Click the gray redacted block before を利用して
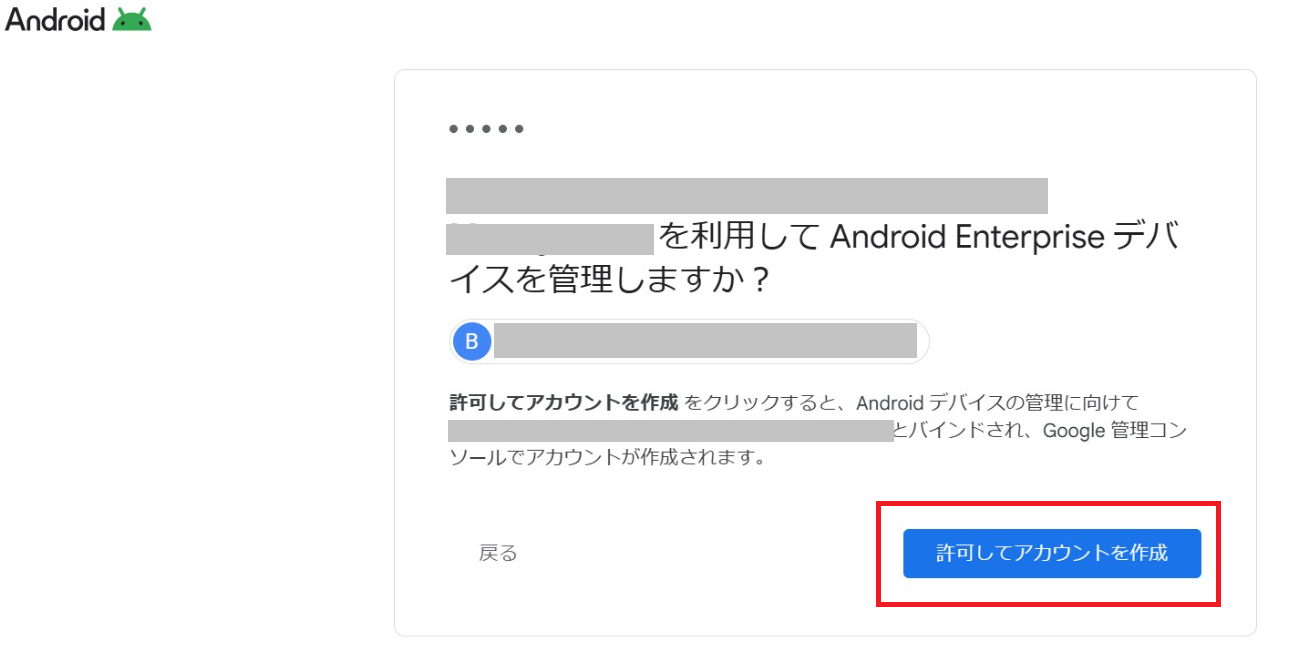The height and width of the screenshot is (667, 1311). 550,238
